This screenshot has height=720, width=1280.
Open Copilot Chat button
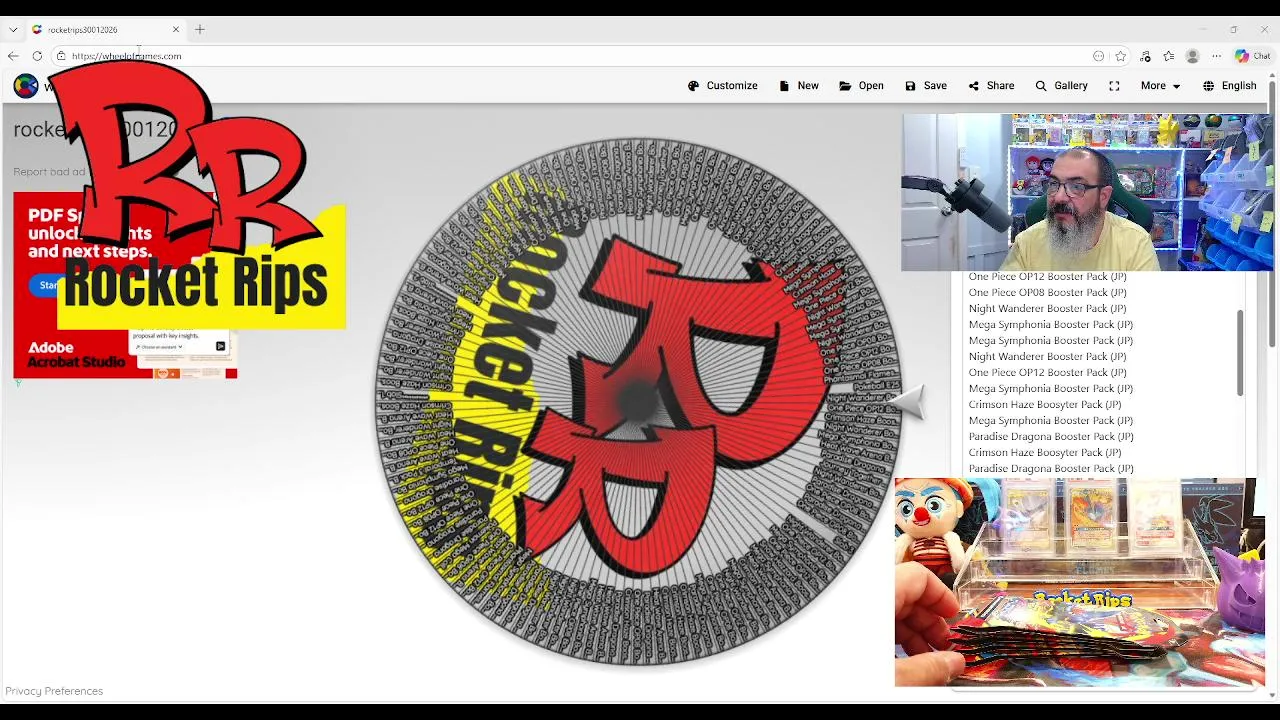[x=1252, y=56]
